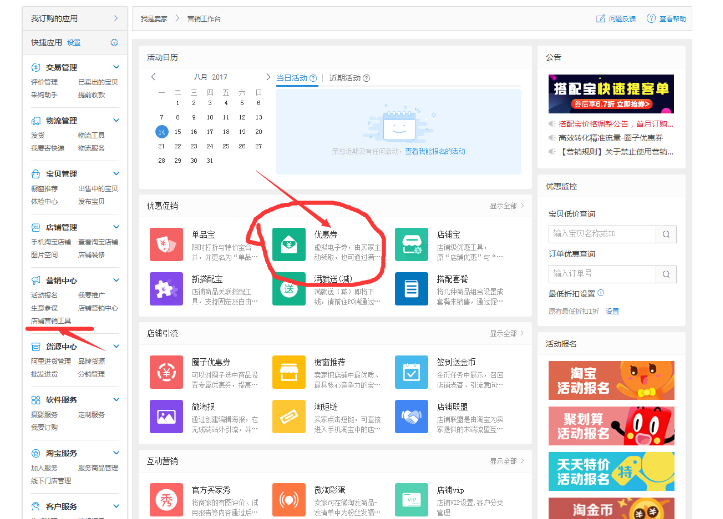The height and width of the screenshot is (519, 723).
Task: Open the 单品宝 tool icon
Action: point(166,244)
